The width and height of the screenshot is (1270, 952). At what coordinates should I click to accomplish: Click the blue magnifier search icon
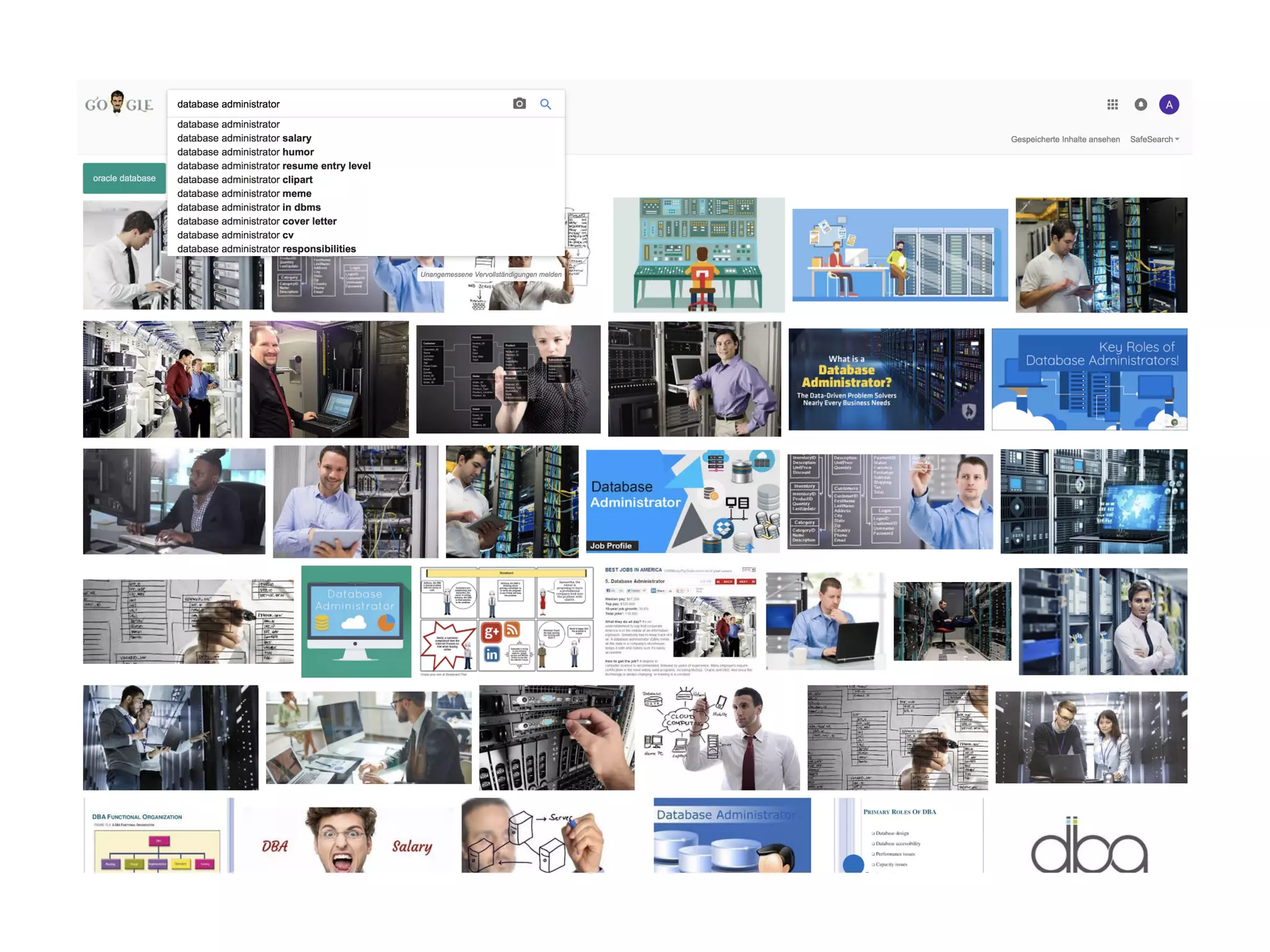[x=545, y=104]
